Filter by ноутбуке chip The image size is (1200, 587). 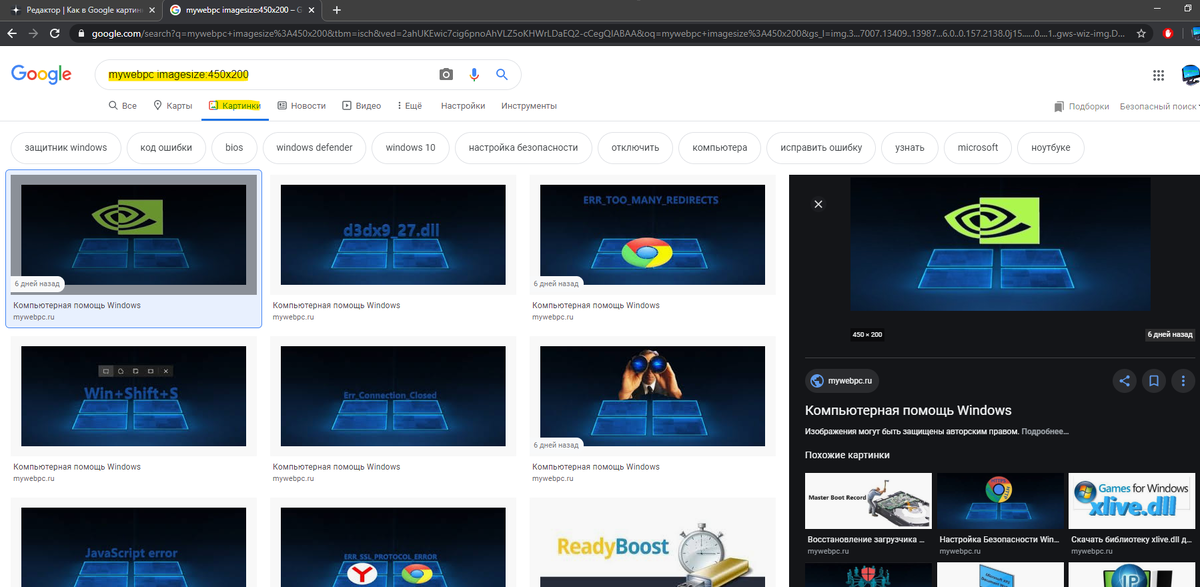click(1051, 148)
